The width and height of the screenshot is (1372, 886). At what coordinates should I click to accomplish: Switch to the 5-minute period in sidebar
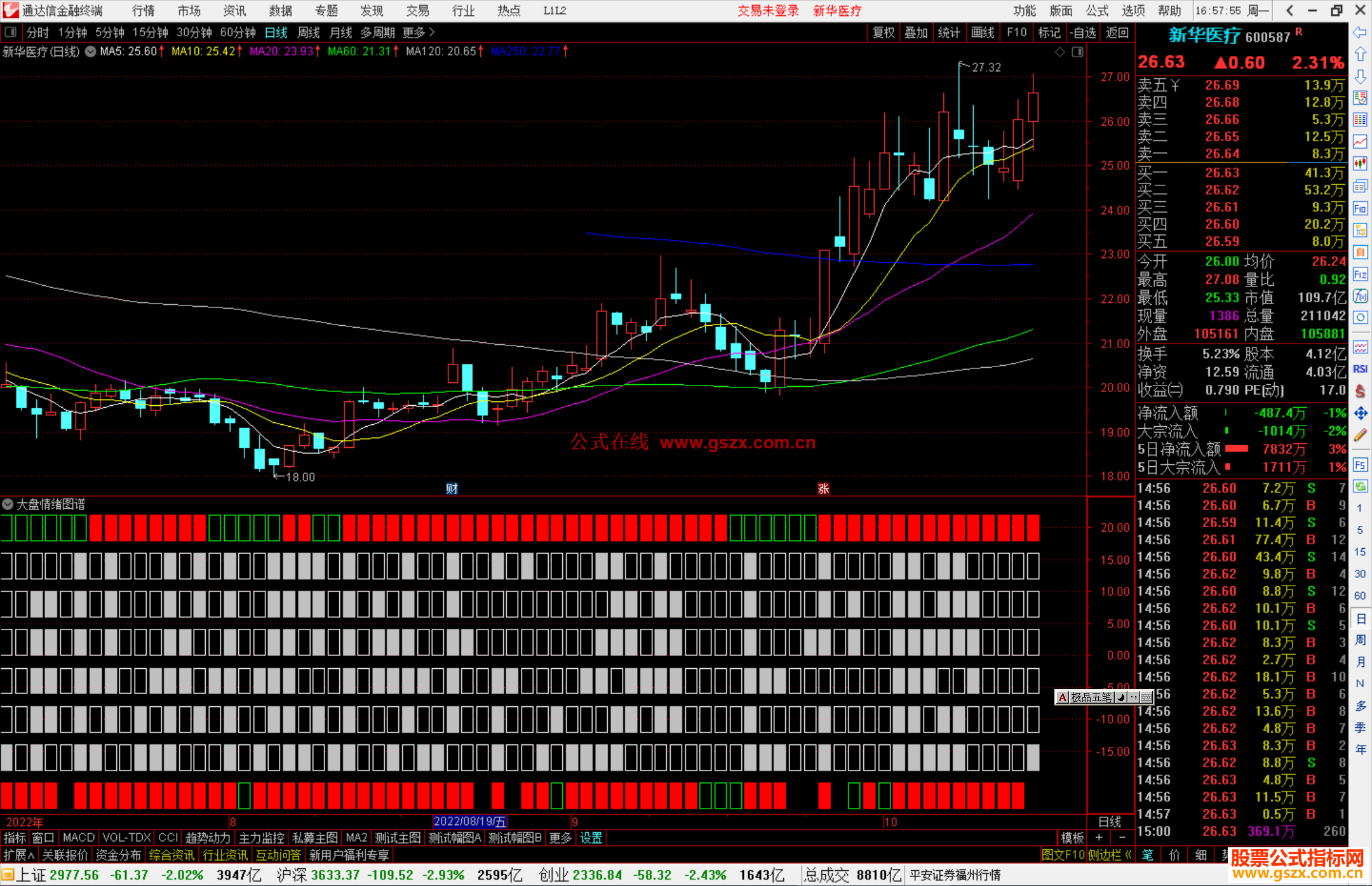1360,530
